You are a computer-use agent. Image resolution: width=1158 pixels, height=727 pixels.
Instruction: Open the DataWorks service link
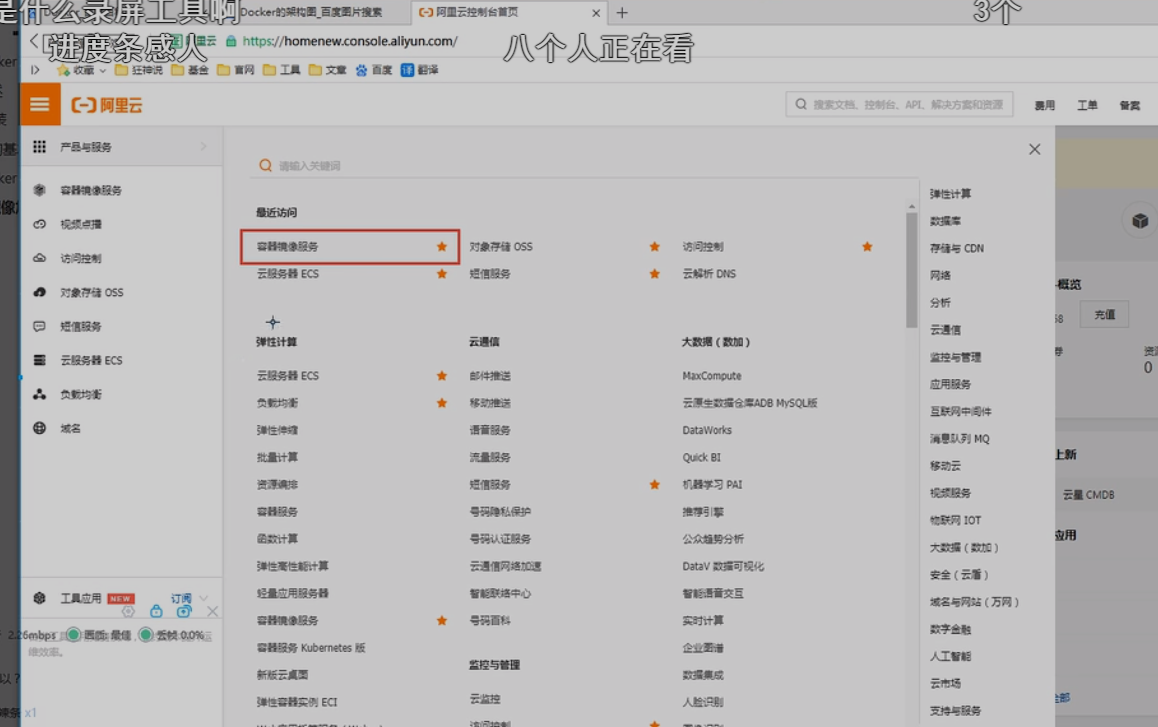707,430
